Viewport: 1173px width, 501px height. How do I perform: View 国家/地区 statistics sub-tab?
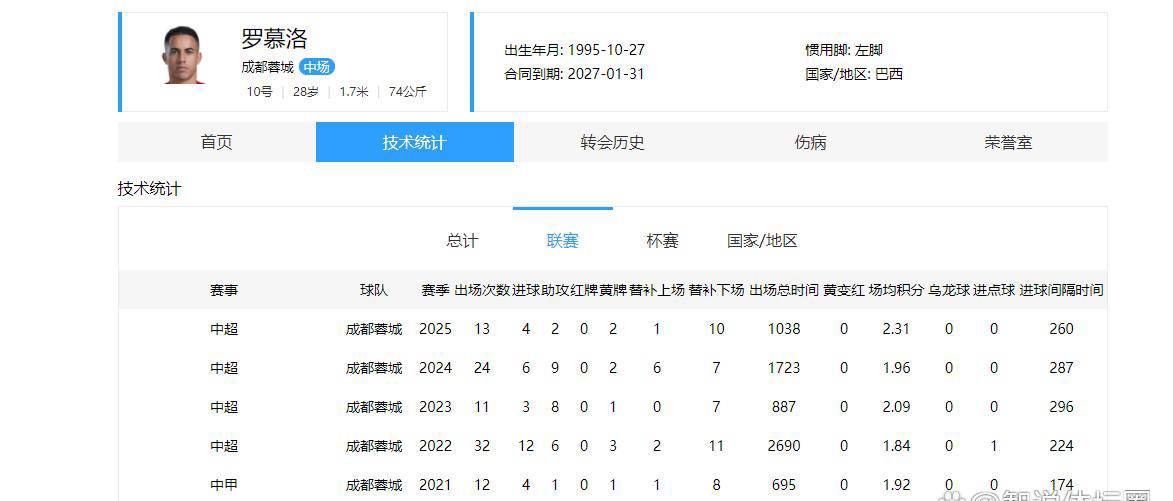tap(762, 241)
